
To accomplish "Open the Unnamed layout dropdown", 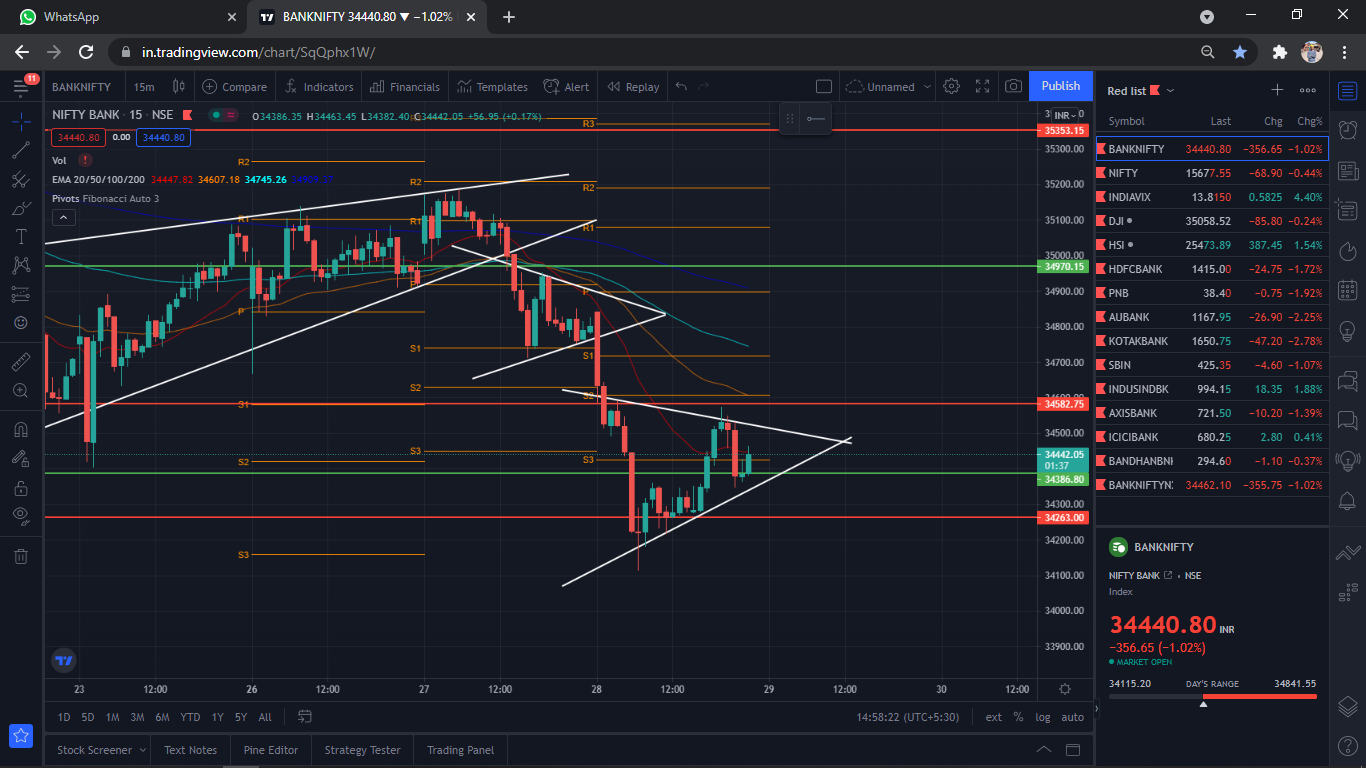I will [x=889, y=87].
